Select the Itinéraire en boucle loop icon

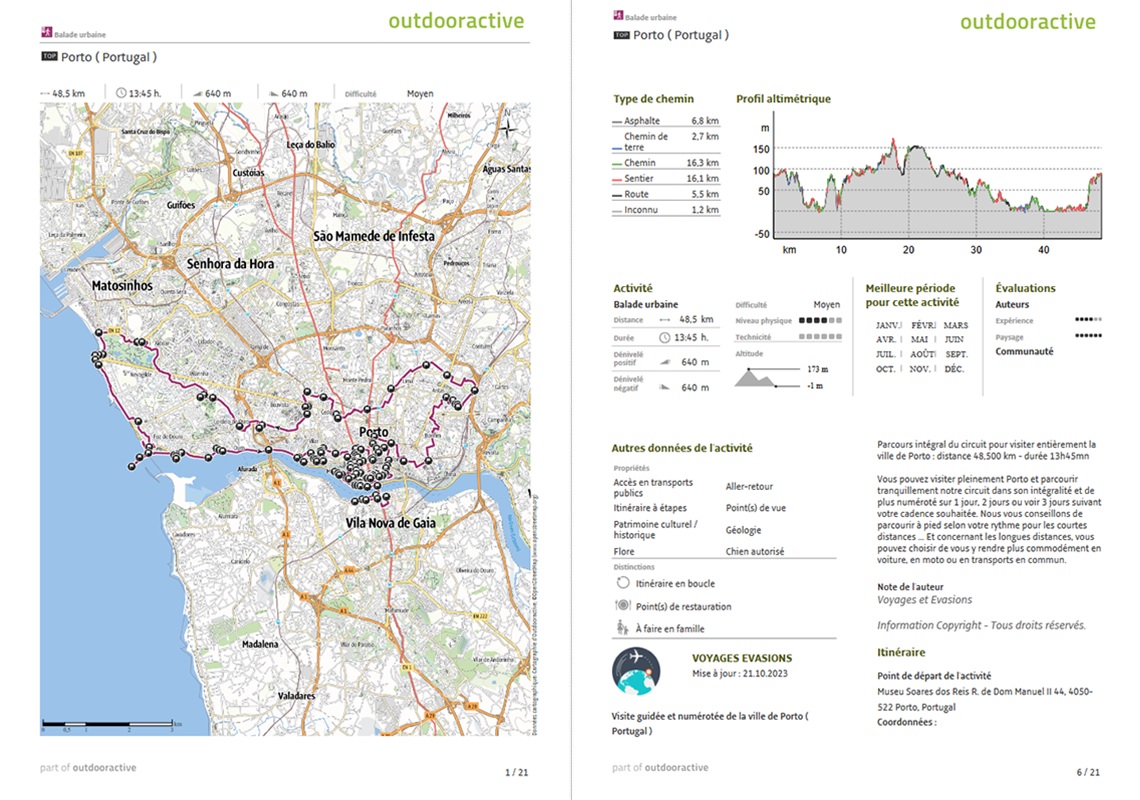[x=621, y=583]
